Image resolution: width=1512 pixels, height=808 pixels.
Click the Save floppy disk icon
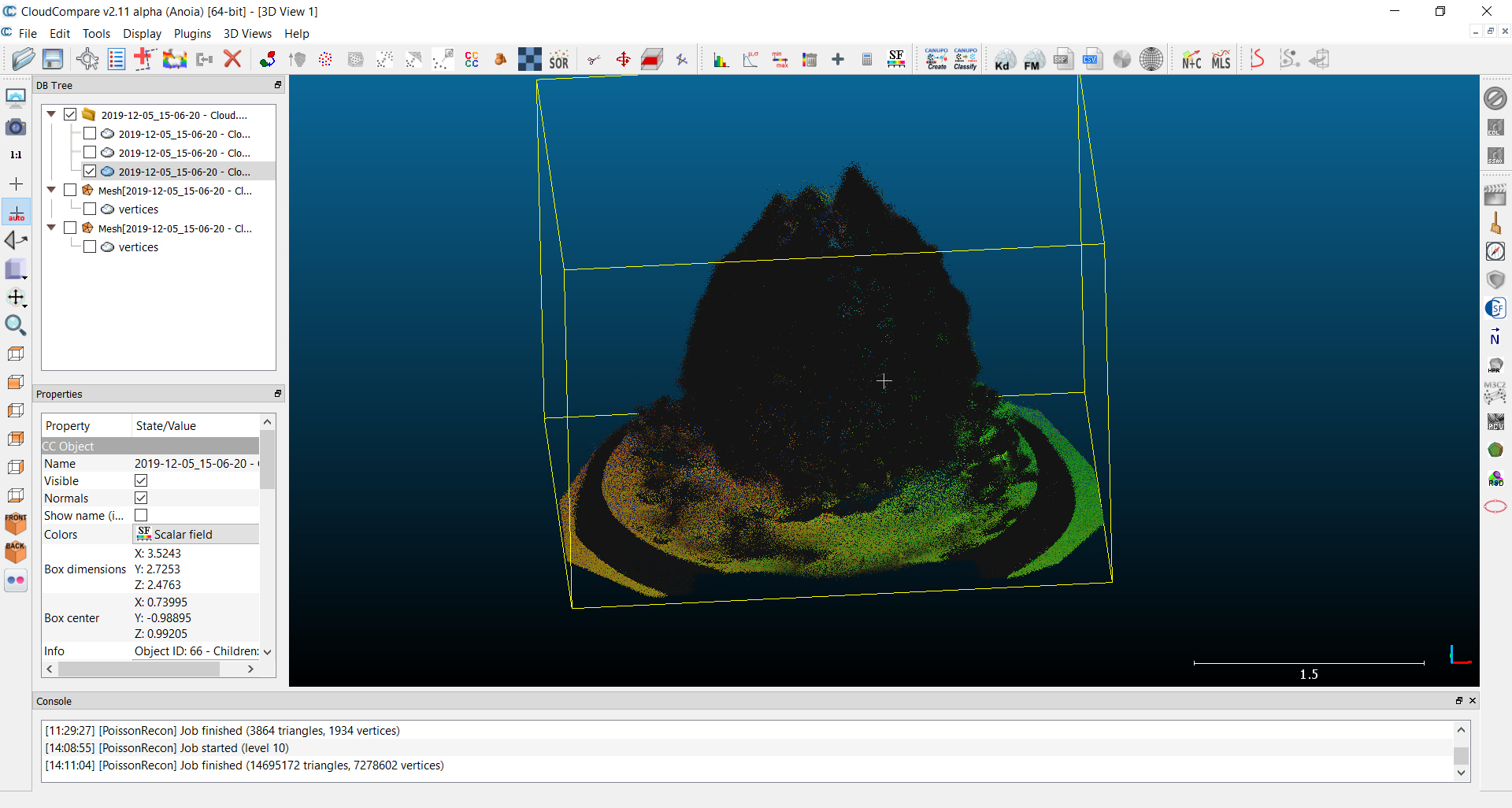53,59
